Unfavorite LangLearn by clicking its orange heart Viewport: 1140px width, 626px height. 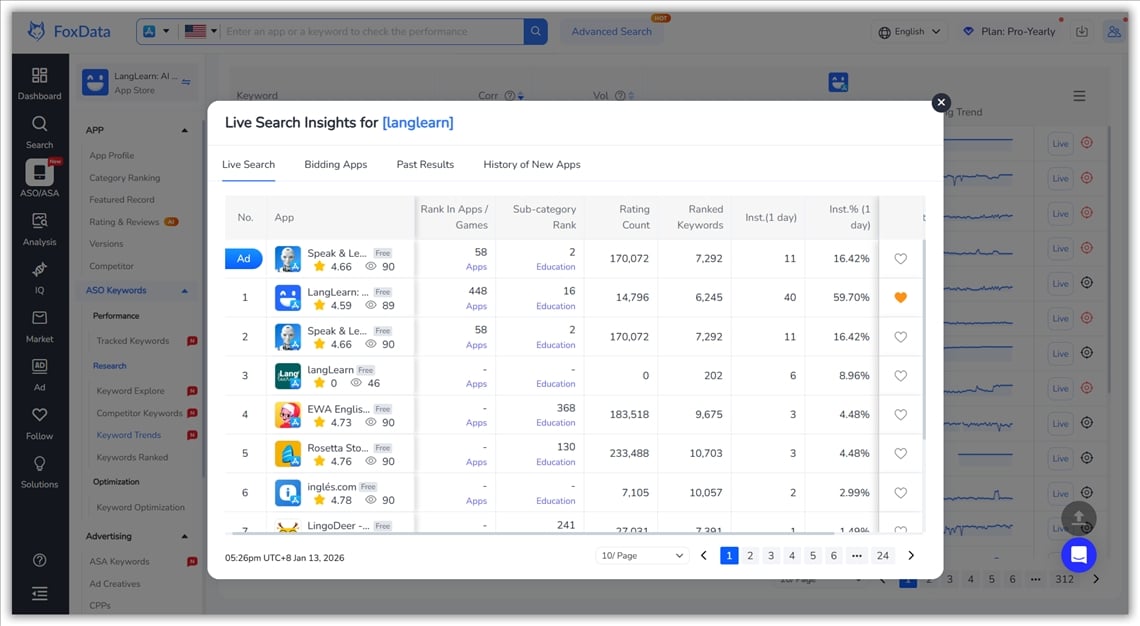click(x=900, y=297)
